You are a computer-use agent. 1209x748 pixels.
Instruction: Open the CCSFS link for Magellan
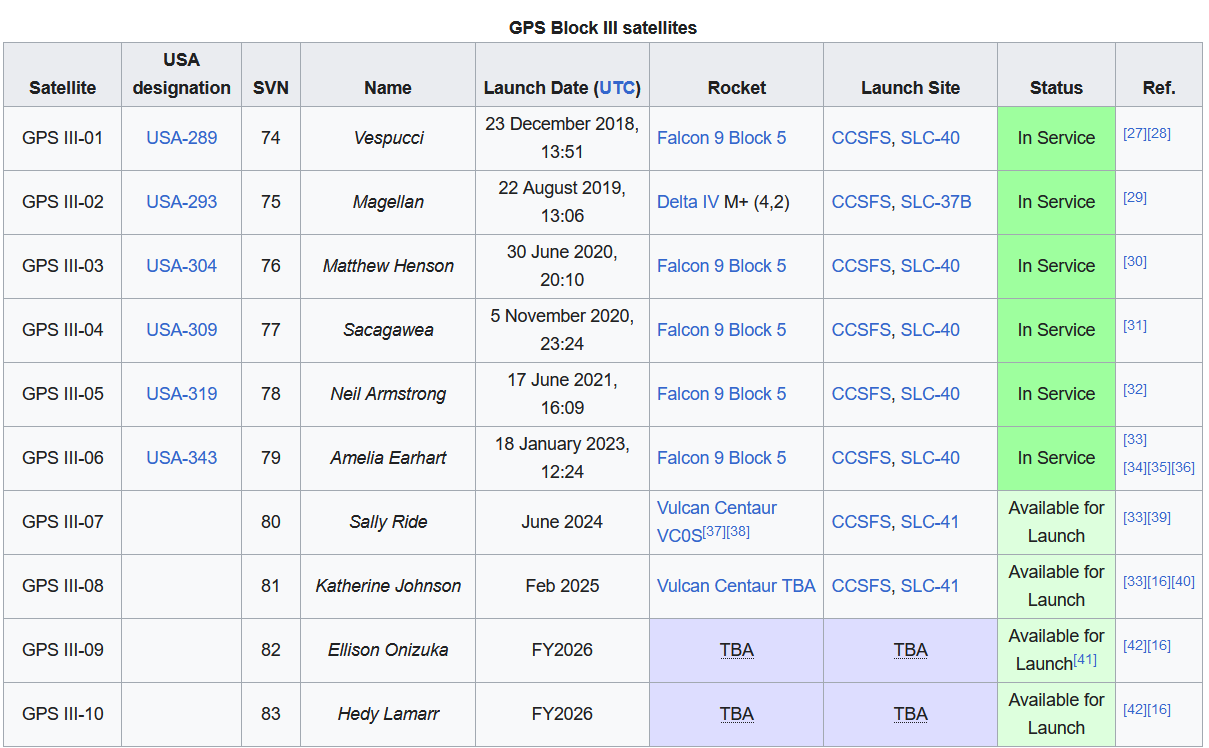(861, 202)
